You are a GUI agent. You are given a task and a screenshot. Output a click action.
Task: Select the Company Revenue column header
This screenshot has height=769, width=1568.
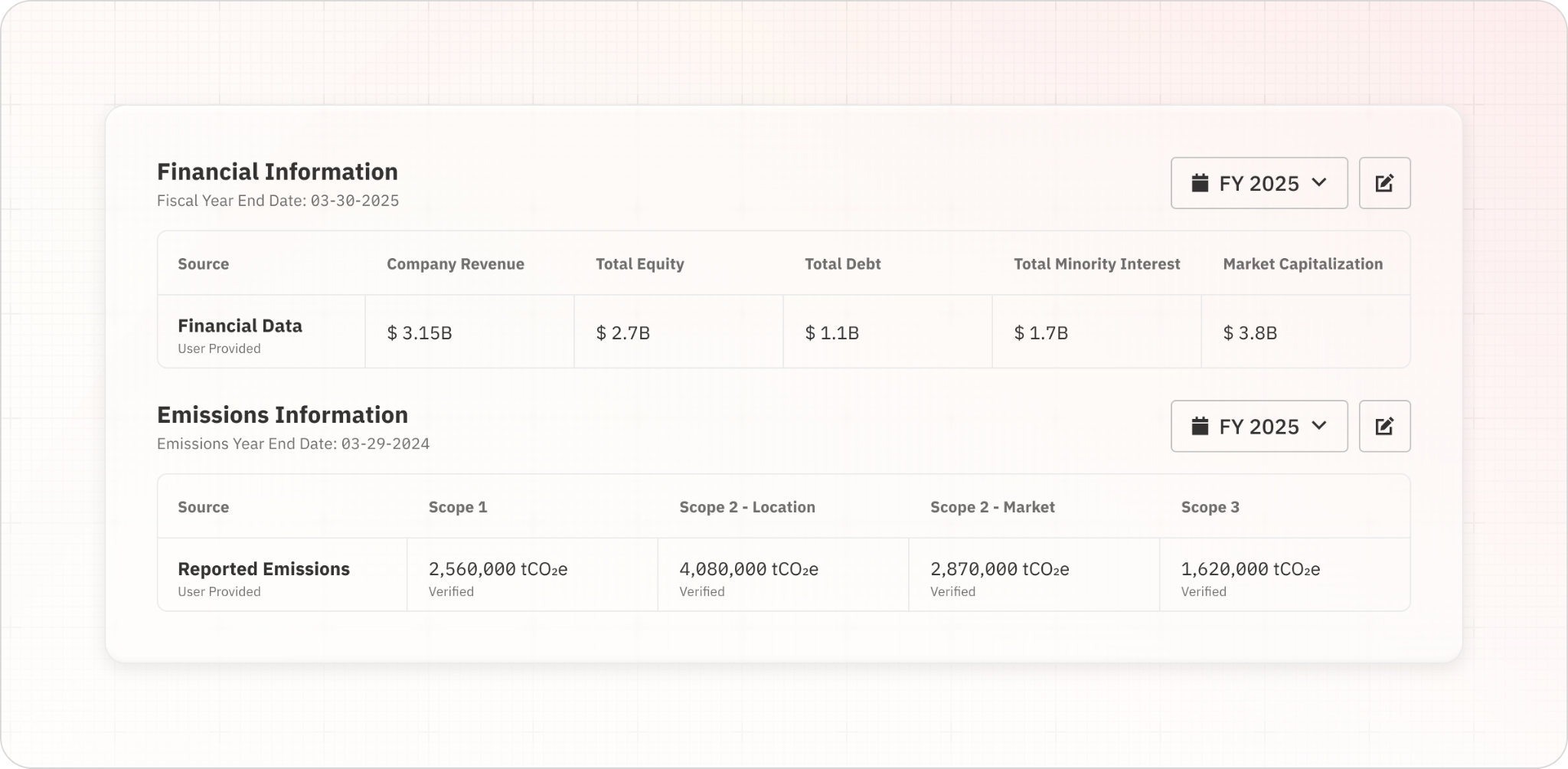tap(456, 264)
